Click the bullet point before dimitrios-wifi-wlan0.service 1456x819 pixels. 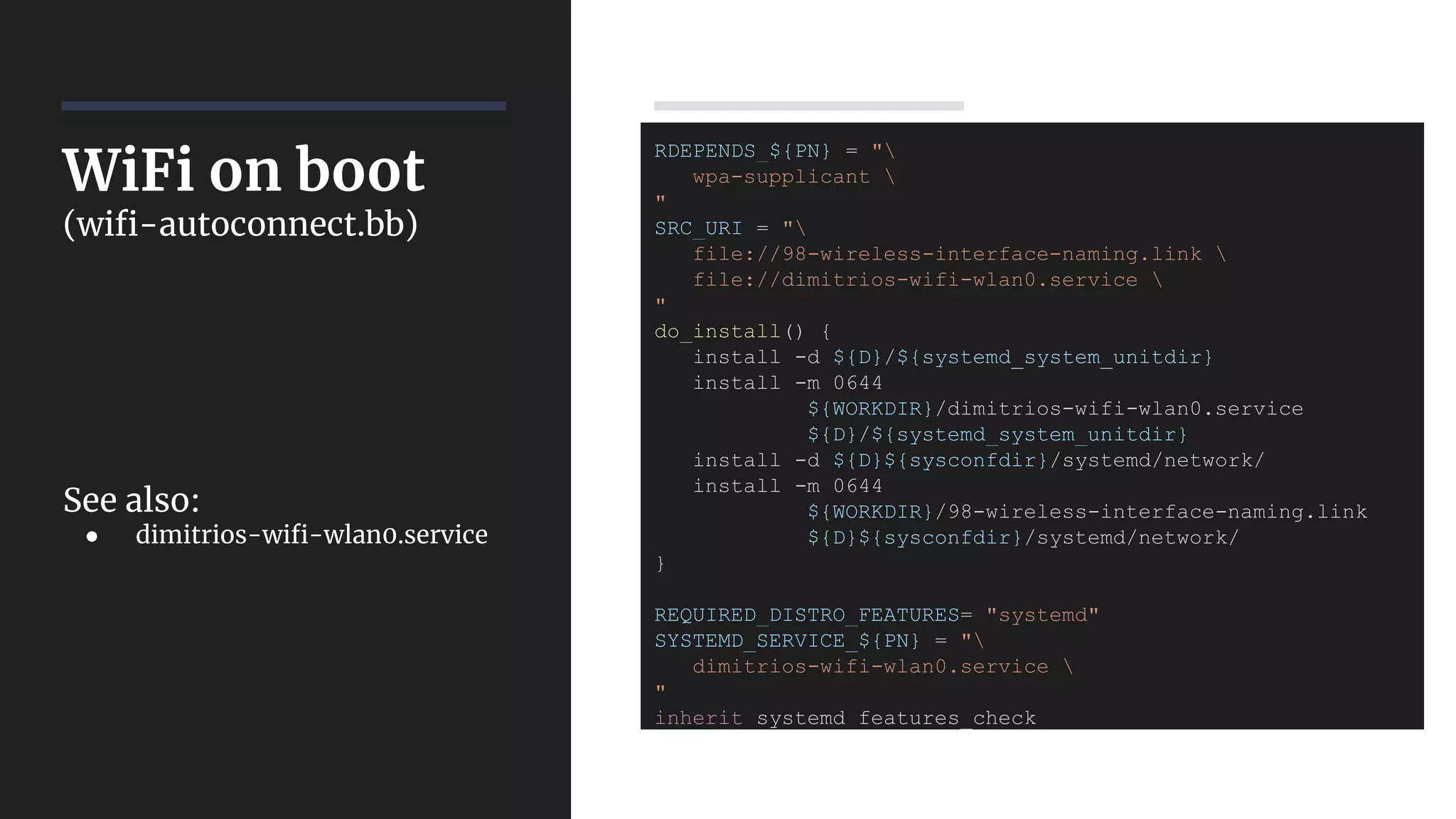92,537
